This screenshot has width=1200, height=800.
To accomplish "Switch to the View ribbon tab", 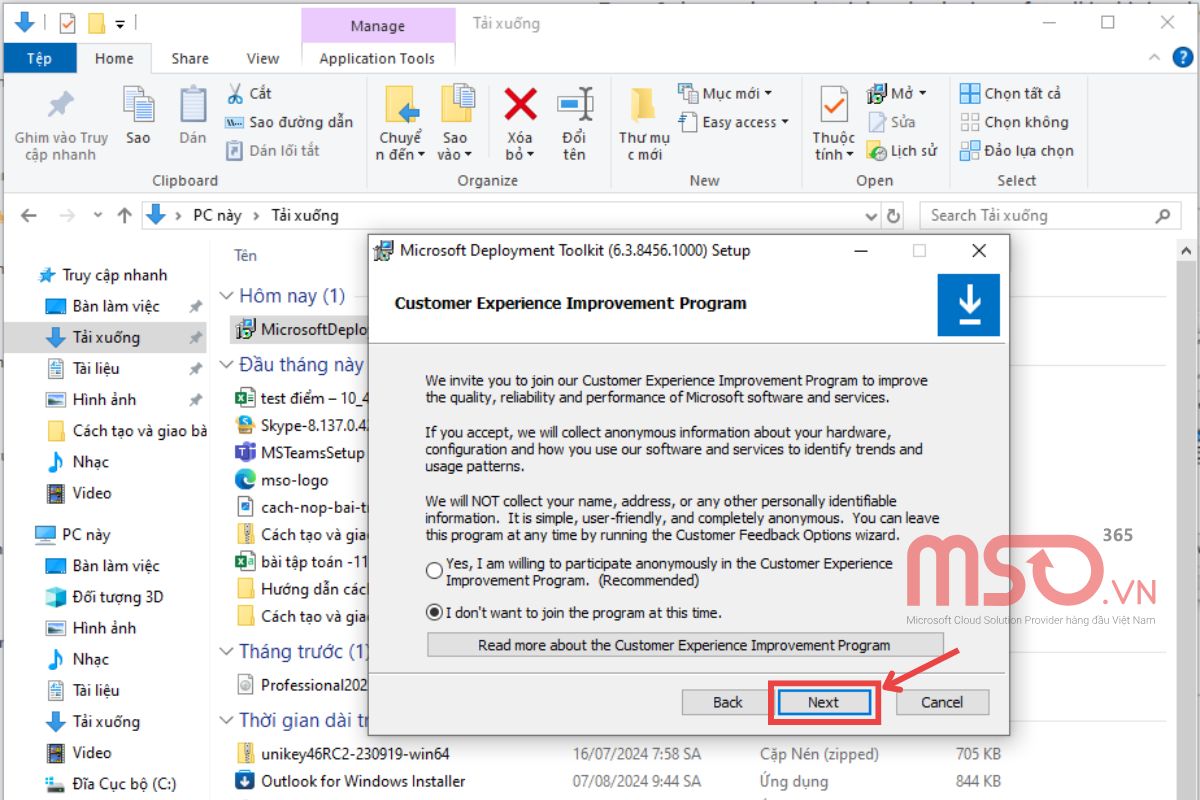I will [263, 58].
